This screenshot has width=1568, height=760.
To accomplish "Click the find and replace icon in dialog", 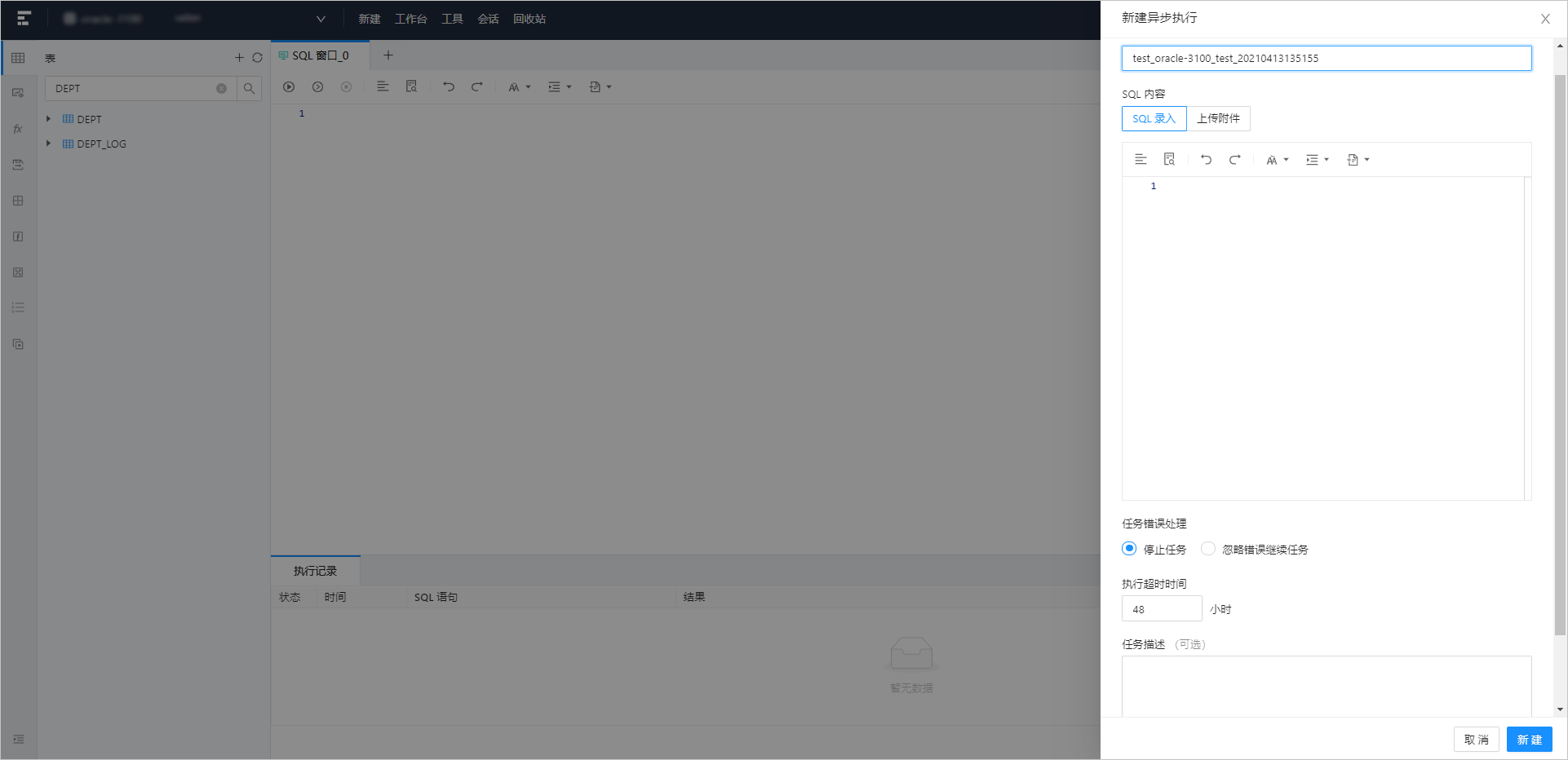I will point(1169,160).
